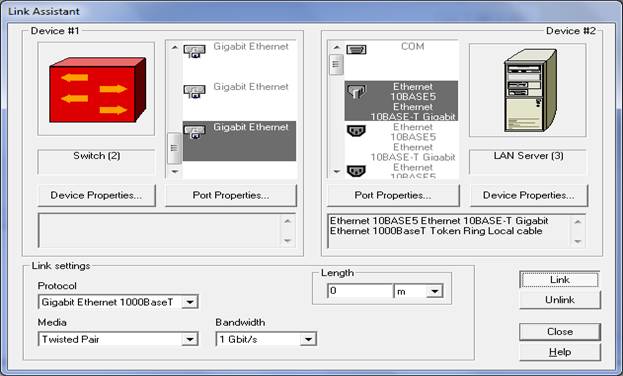The width and height of the screenshot is (623, 376).
Task: Click the second Ethernet 10BASE5 port icon below the highlighted row
Action: point(356,131)
